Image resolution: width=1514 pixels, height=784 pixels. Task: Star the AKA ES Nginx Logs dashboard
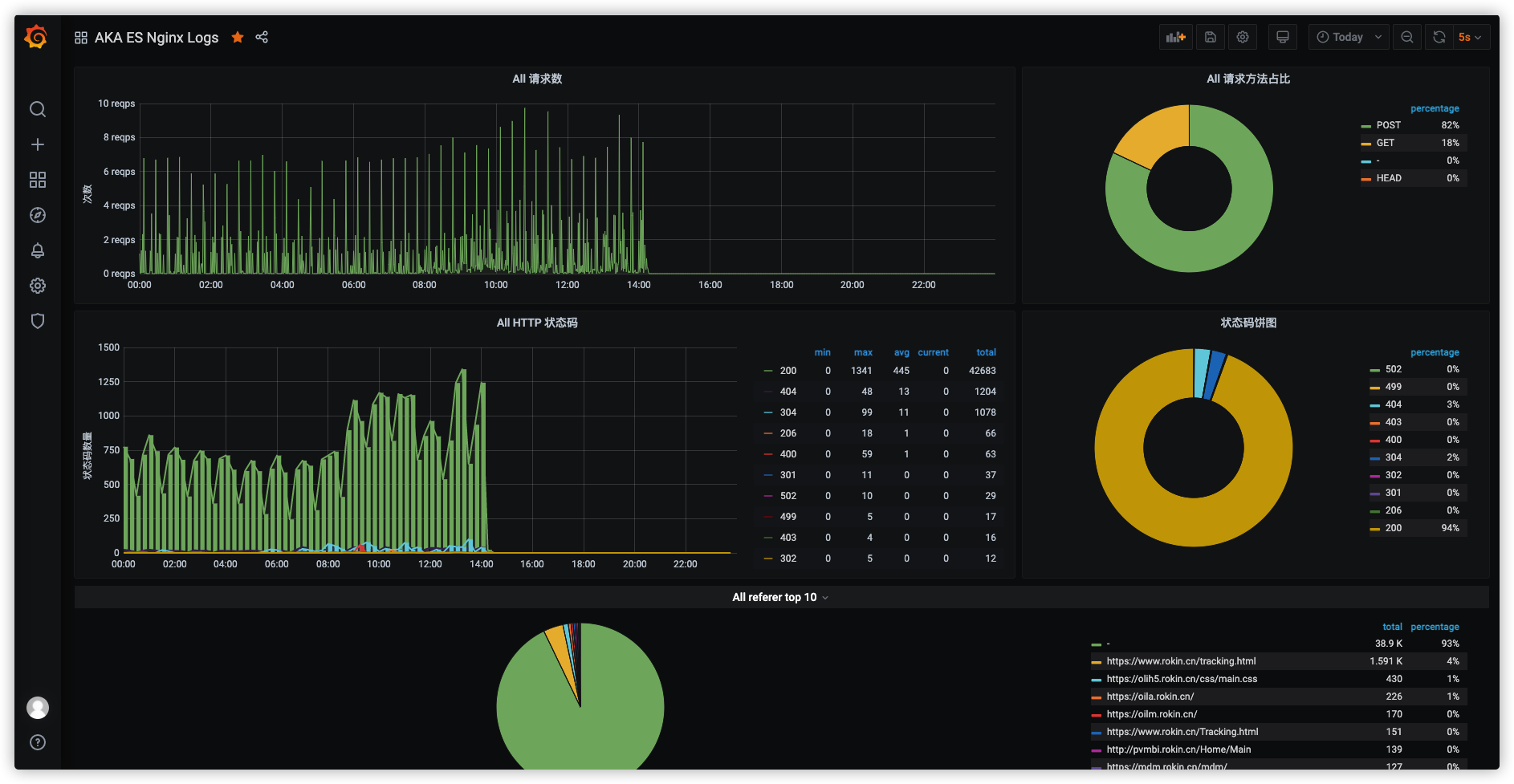[x=238, y=37]
